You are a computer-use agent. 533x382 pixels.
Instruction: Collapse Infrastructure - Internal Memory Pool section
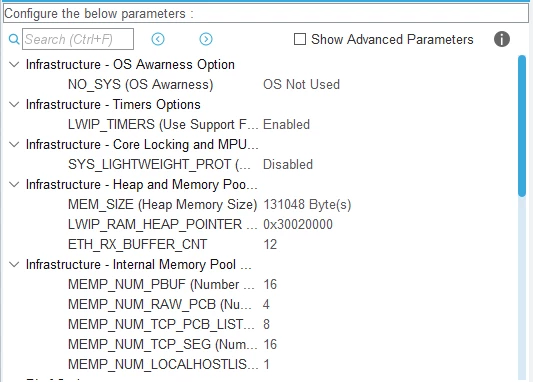(x=14, y=264)
